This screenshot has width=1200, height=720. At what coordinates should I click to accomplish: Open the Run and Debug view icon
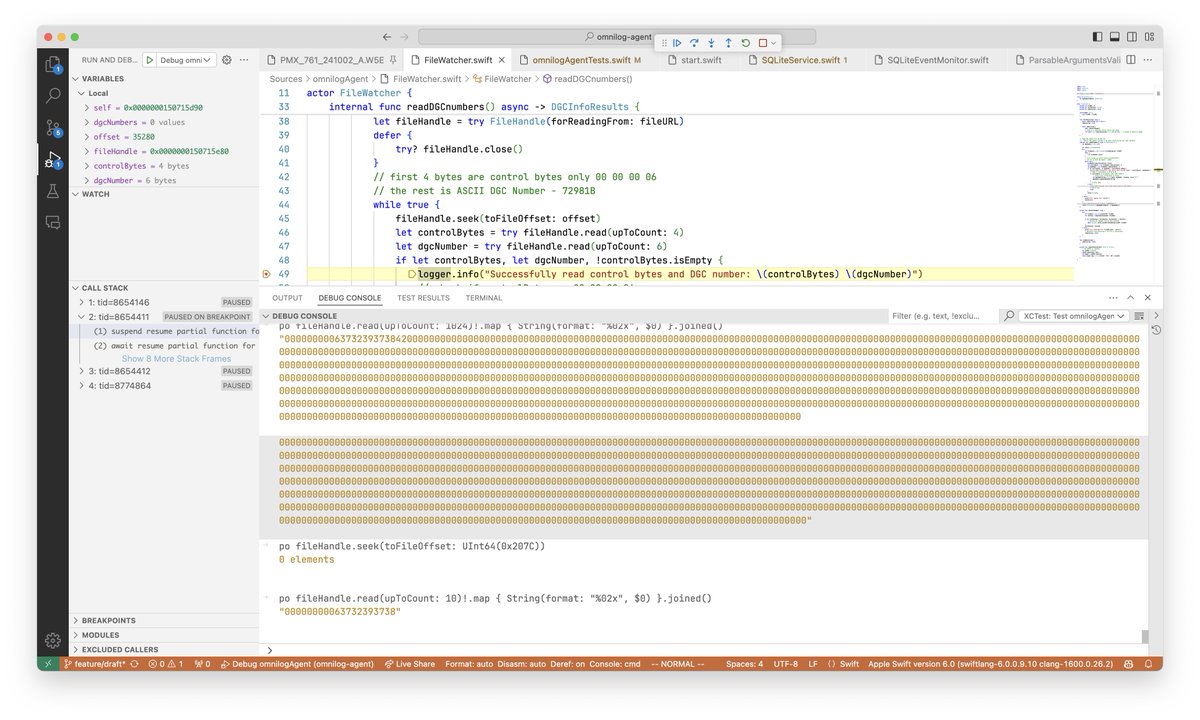[53, 160]
